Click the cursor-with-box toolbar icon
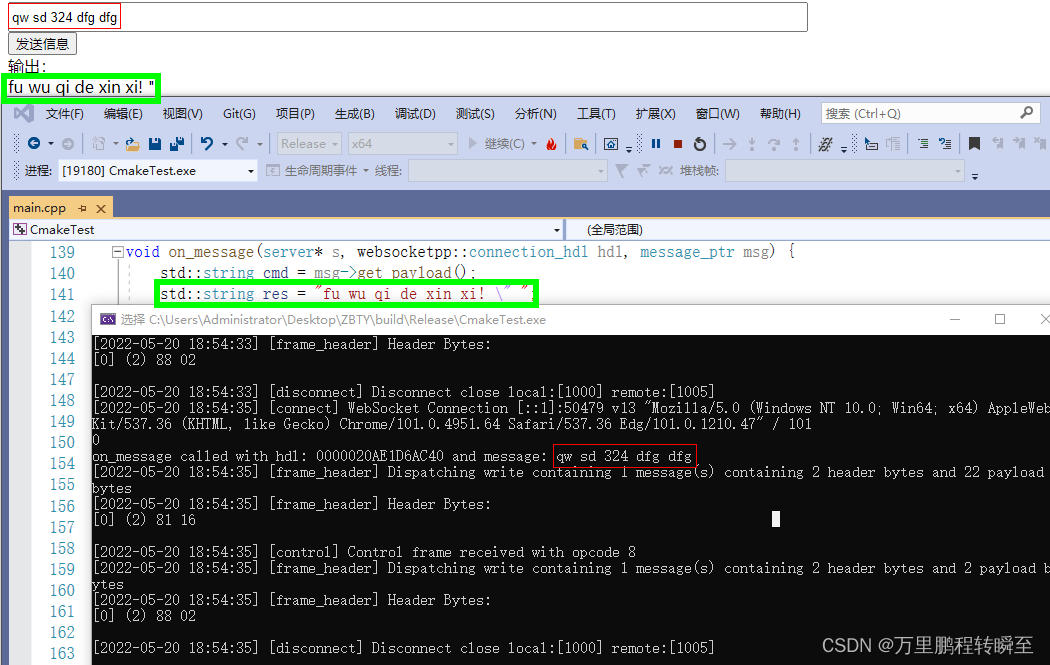 pos(871,144)
